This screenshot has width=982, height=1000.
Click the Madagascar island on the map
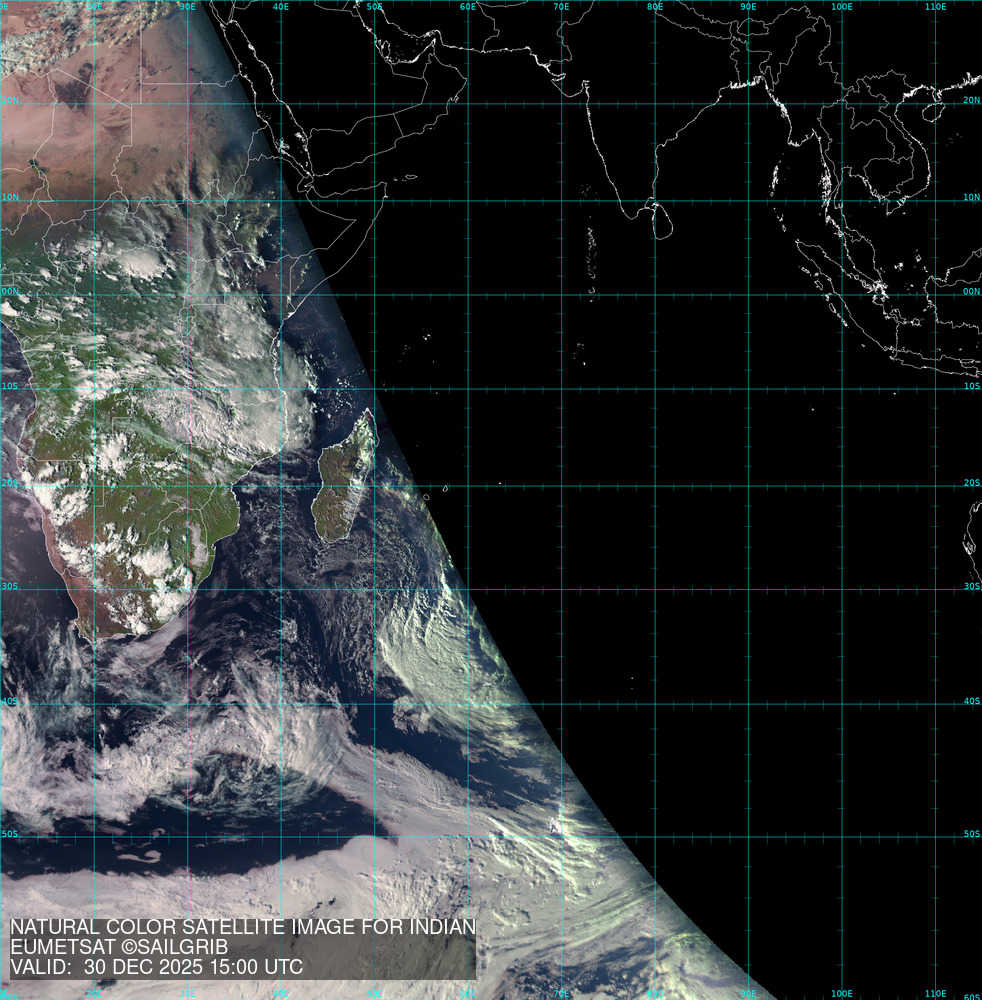pyautogui.click(x=343, y=480)
